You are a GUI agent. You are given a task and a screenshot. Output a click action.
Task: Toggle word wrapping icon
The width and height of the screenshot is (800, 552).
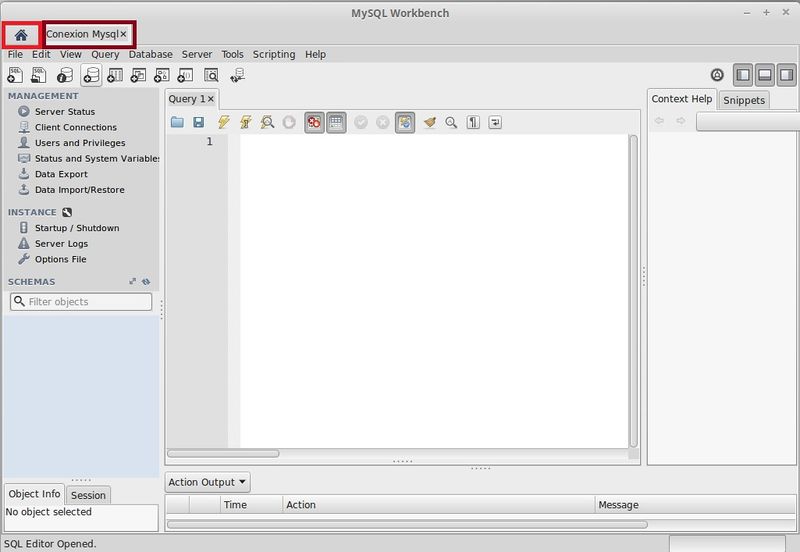[495, 122]
